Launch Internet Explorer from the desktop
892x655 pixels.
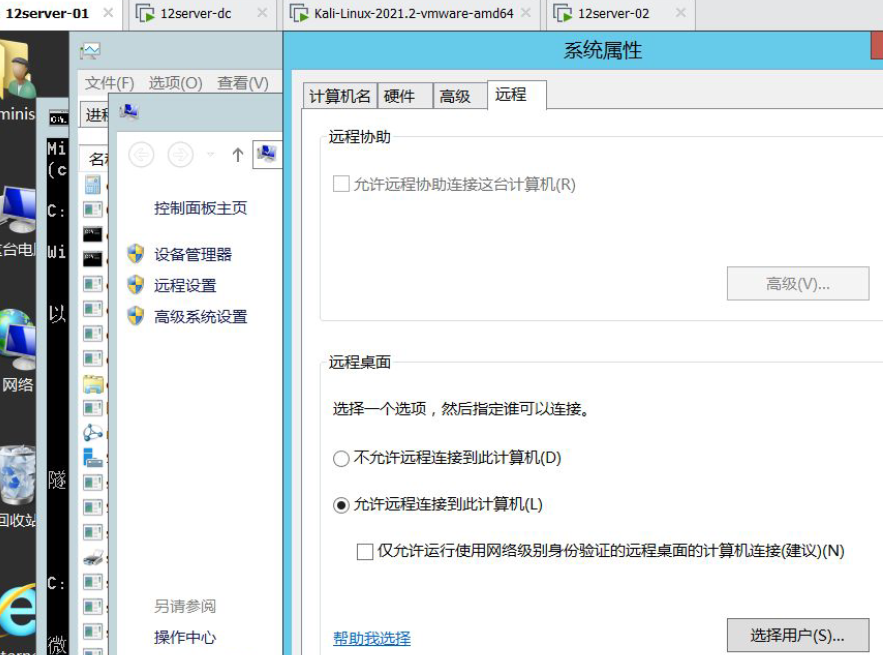[x=18, y=608]
